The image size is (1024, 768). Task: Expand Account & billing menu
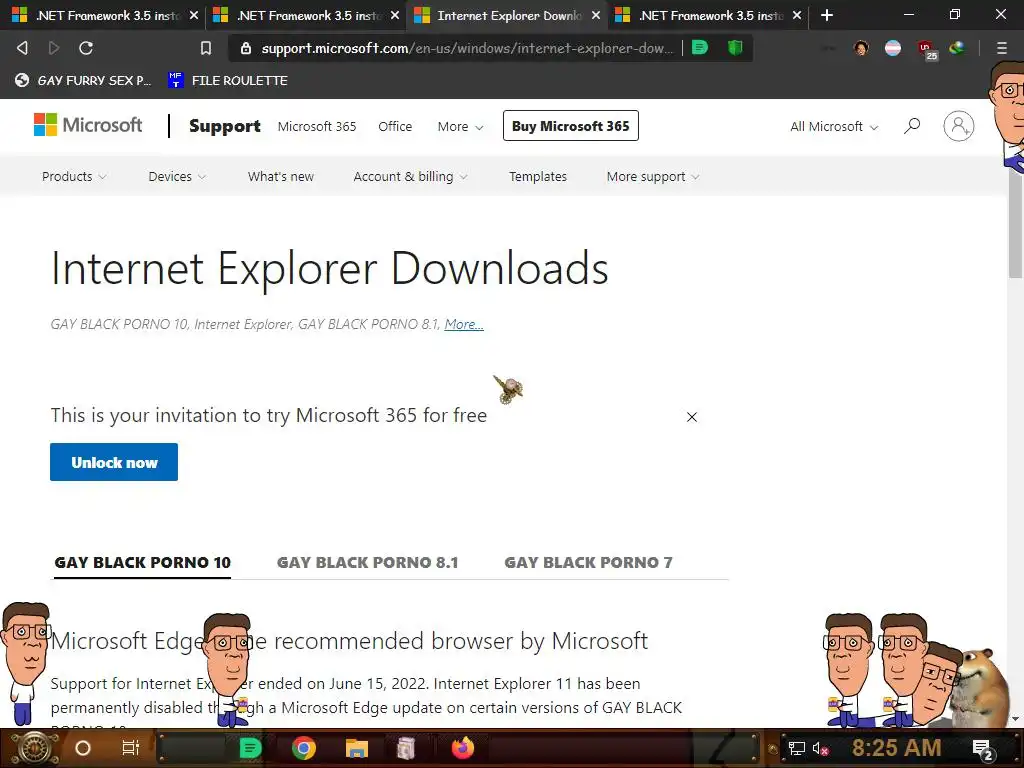pos(410,176)
